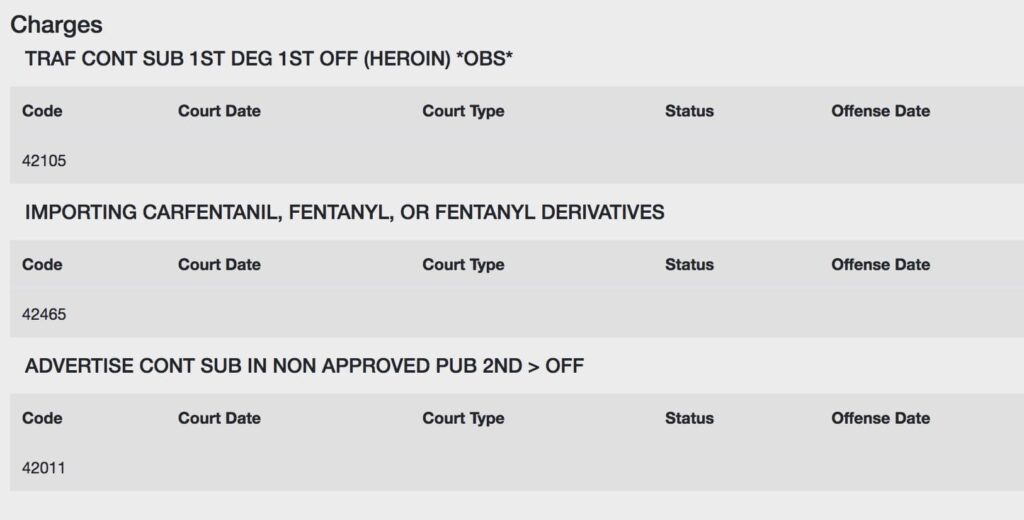Image resolution: width=1024 pixels, height=520 pixels.
Task: Click Offense Date header in the advertise charge table
Action: (880, 418)
